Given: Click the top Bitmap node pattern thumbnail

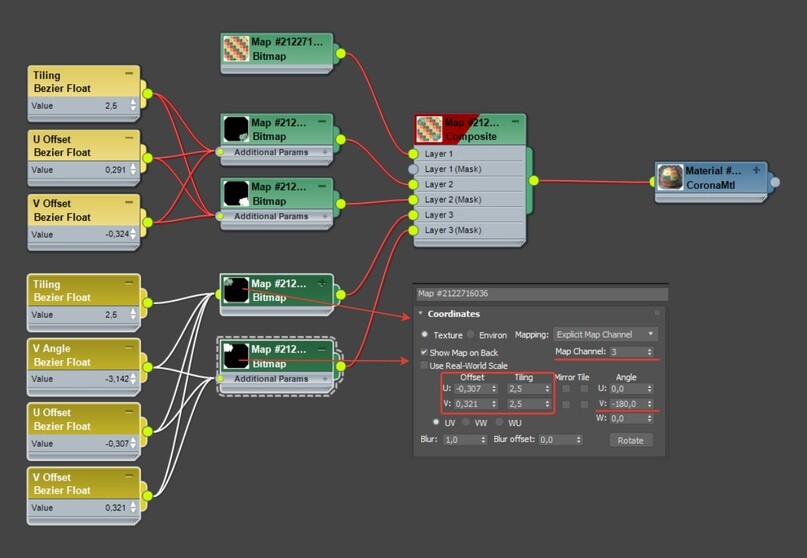Looking at the screenshot, I should point(236,48).
